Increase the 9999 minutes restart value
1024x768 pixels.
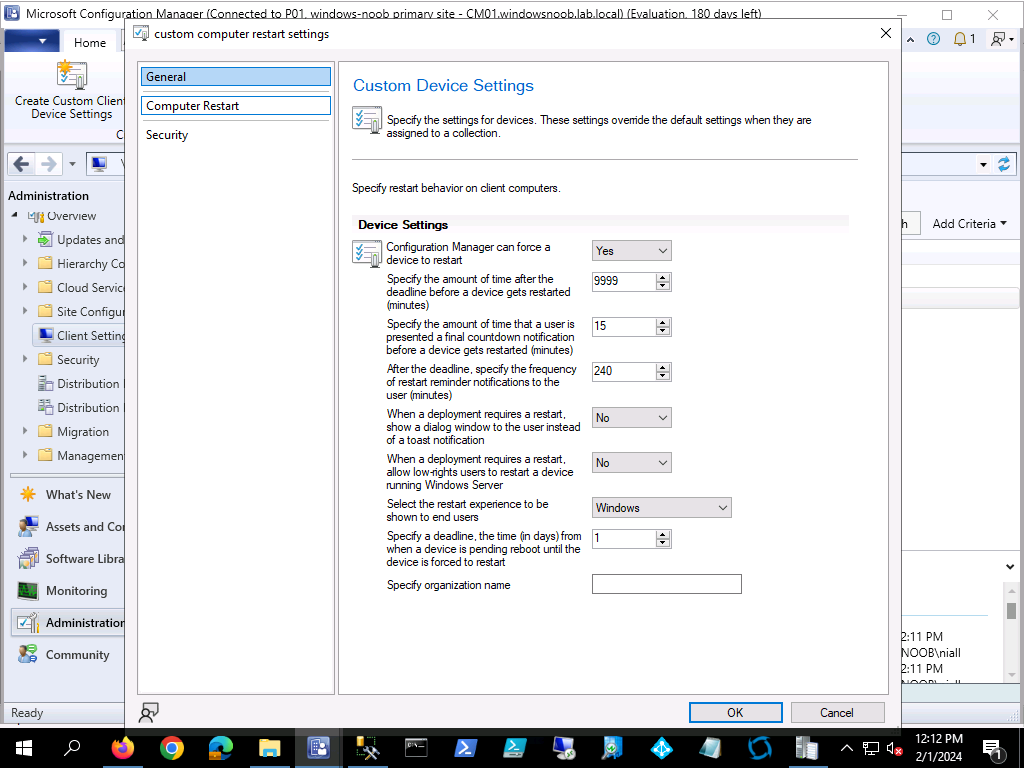[x=662, y=277]
